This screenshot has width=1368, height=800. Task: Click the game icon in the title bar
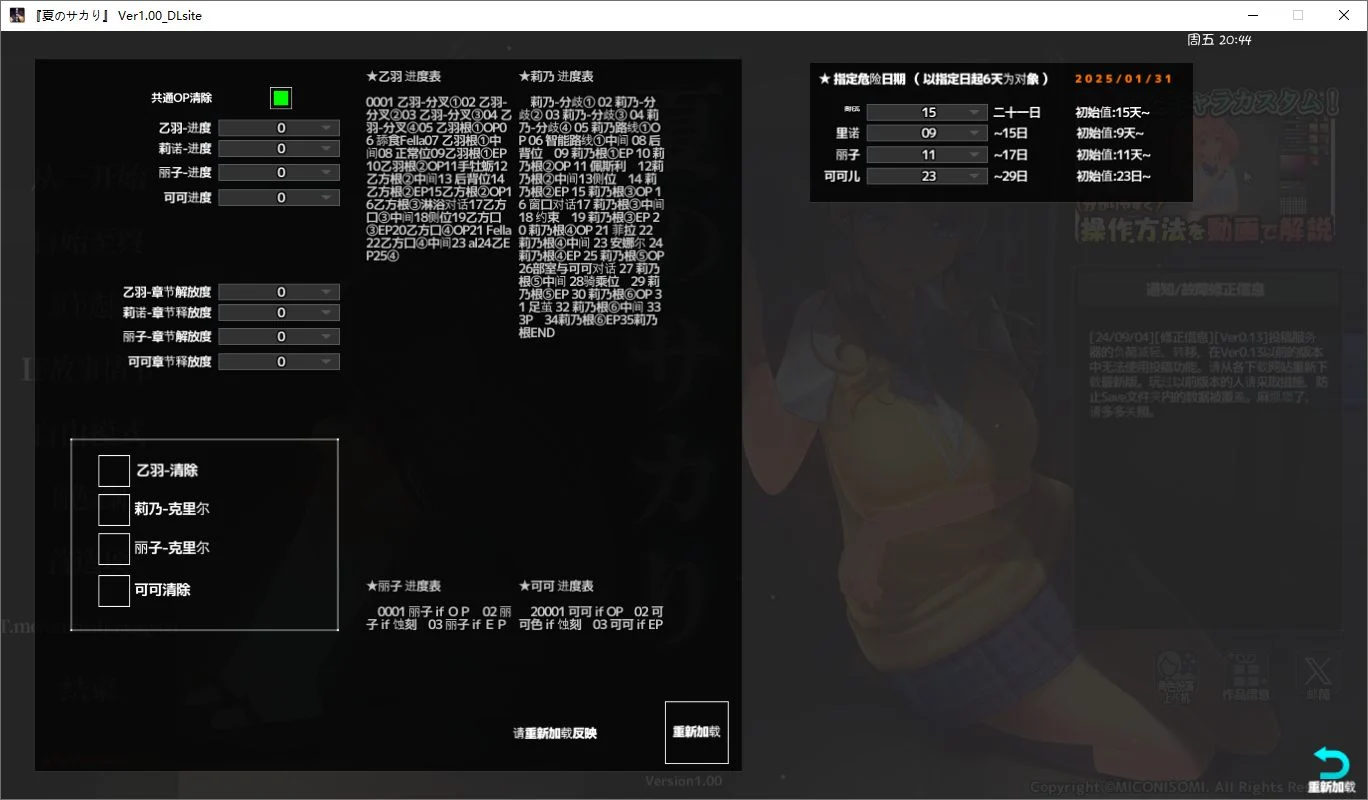tap(16, 14)
